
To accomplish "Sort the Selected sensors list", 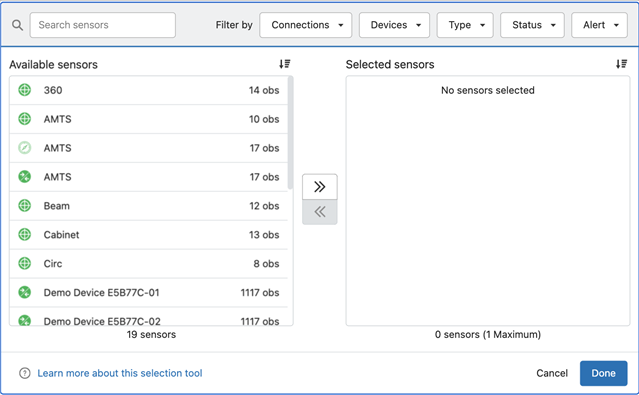I will click(621, 64).
